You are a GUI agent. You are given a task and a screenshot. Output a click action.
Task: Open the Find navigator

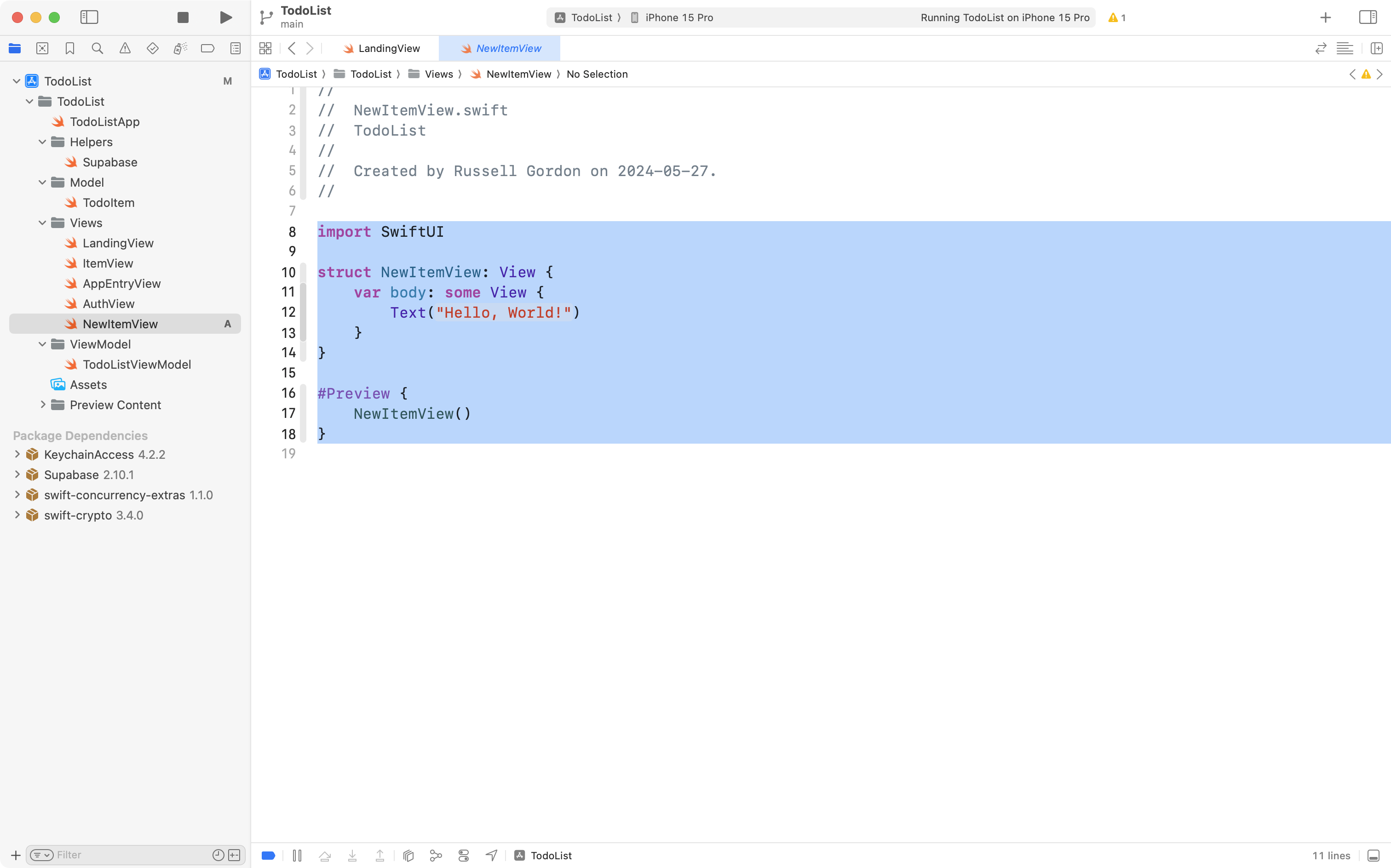(98, 48)
